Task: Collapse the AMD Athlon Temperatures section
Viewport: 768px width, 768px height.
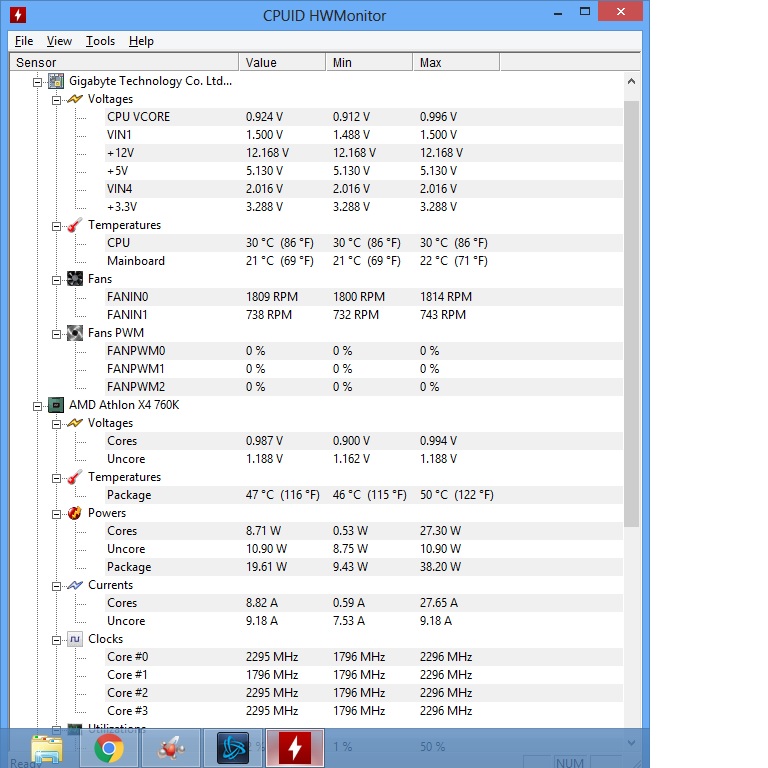Action: pyautogui.click(x=56, y=479)
